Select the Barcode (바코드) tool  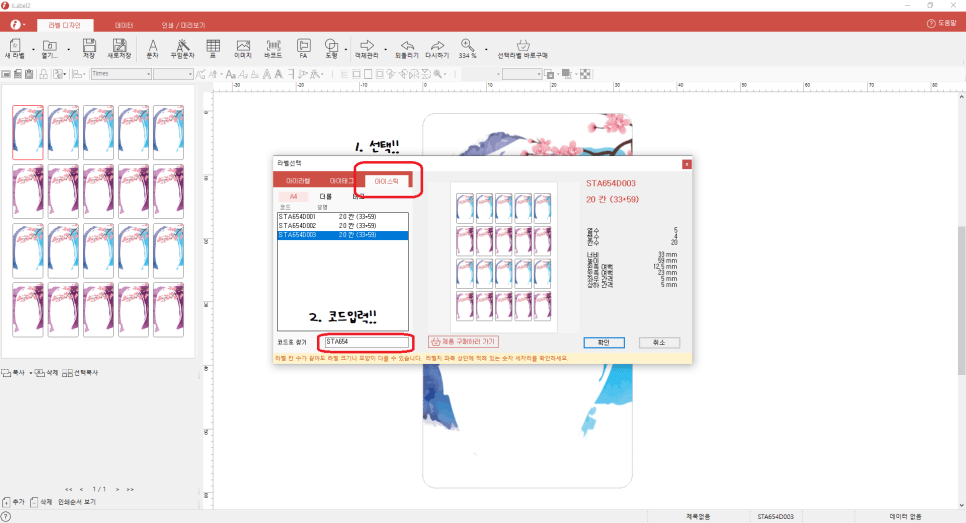point(274,46)
